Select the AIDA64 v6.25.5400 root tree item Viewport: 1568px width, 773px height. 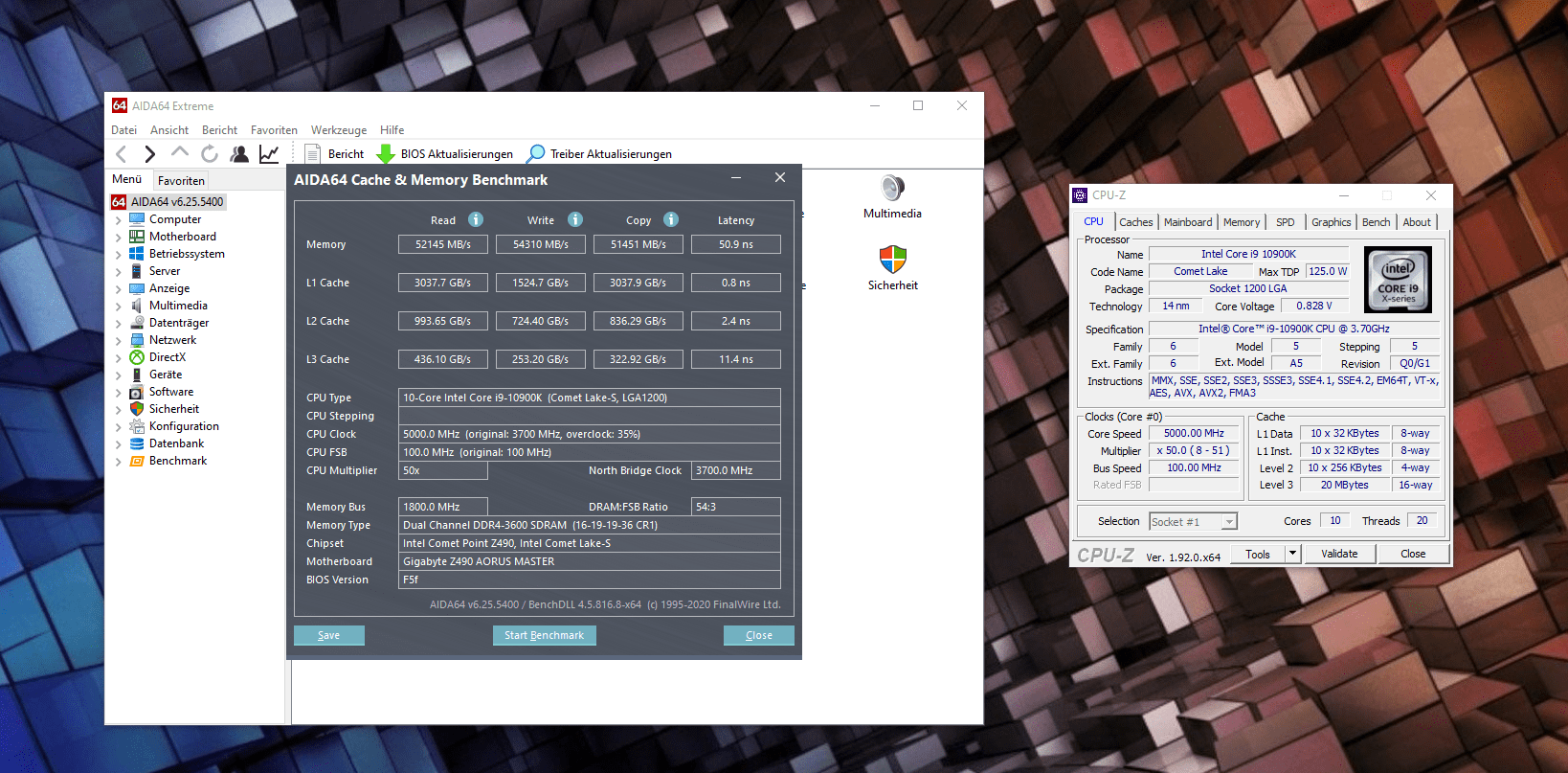[177, 202]
